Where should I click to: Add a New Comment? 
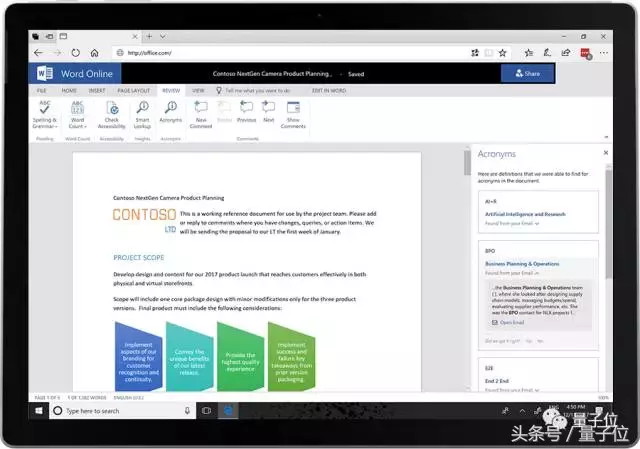[x=201, y=115]
